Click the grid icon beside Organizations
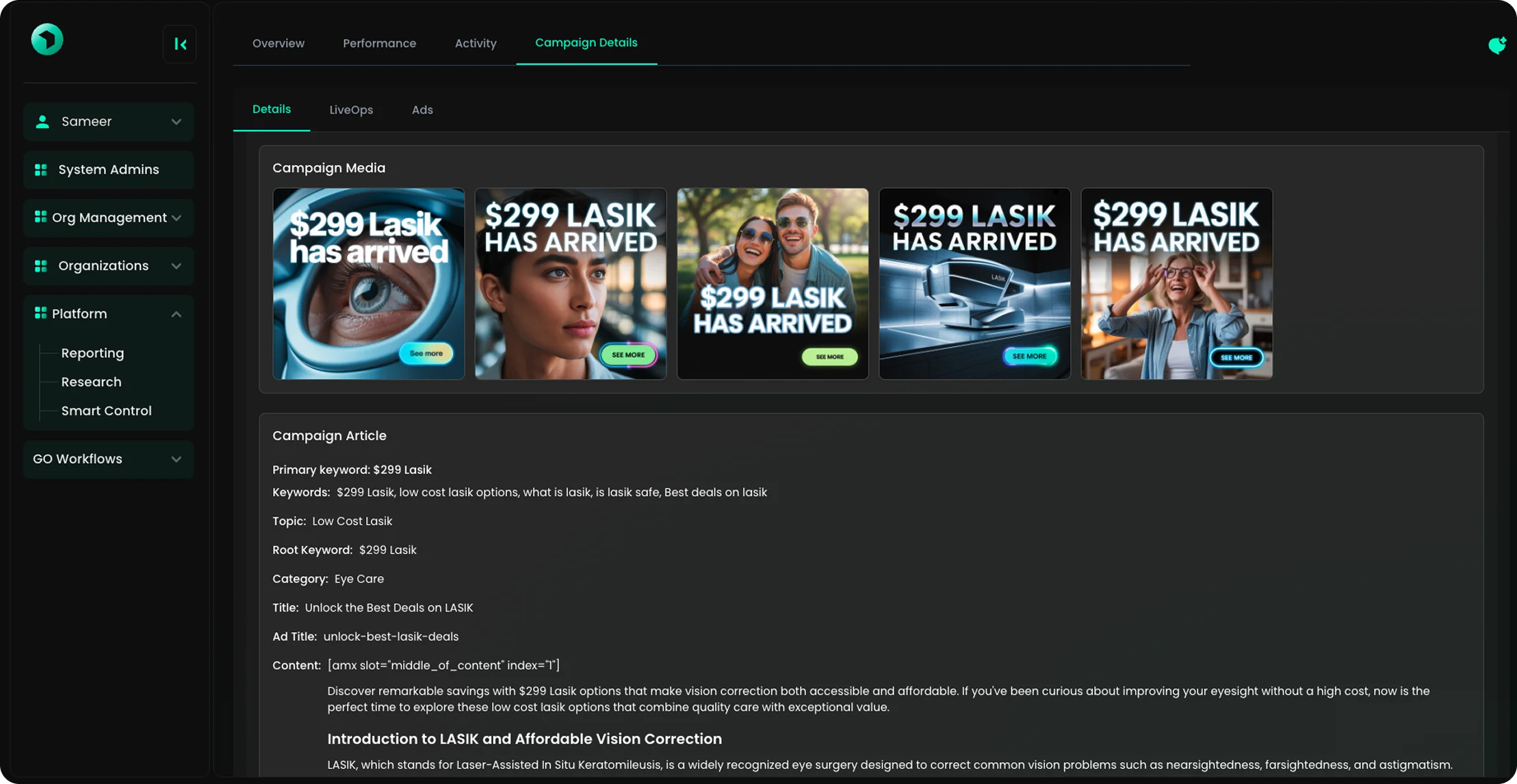 point(41,265)
